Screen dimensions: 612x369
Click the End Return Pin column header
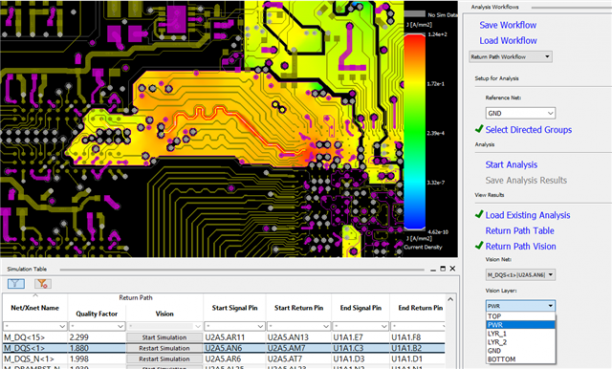coord(420,308)
